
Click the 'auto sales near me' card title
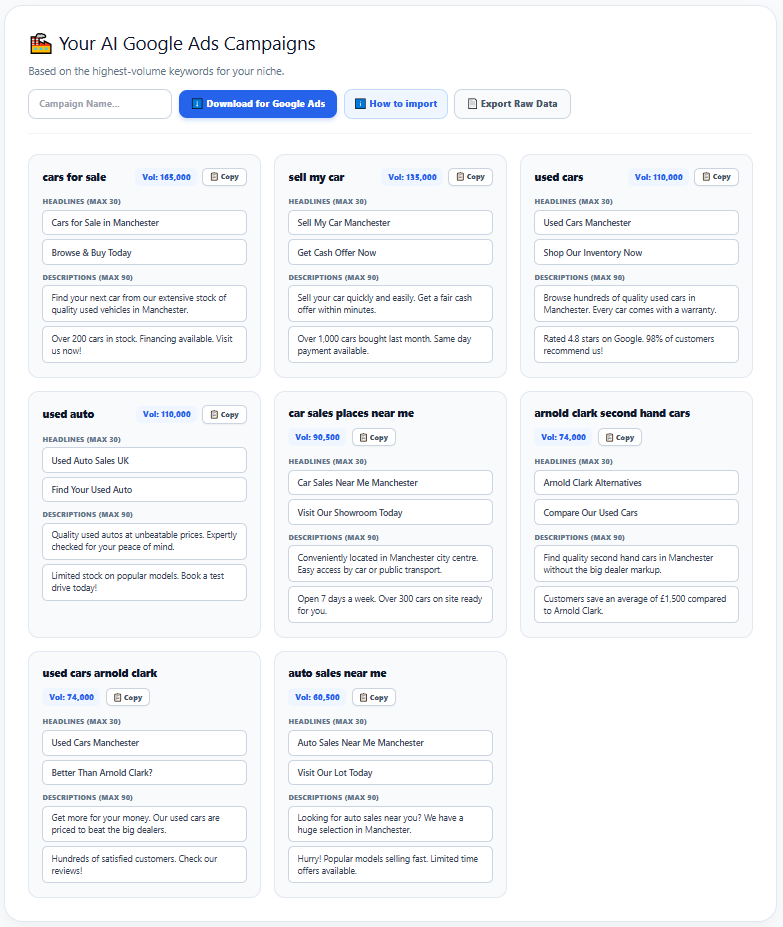[337, 673]
